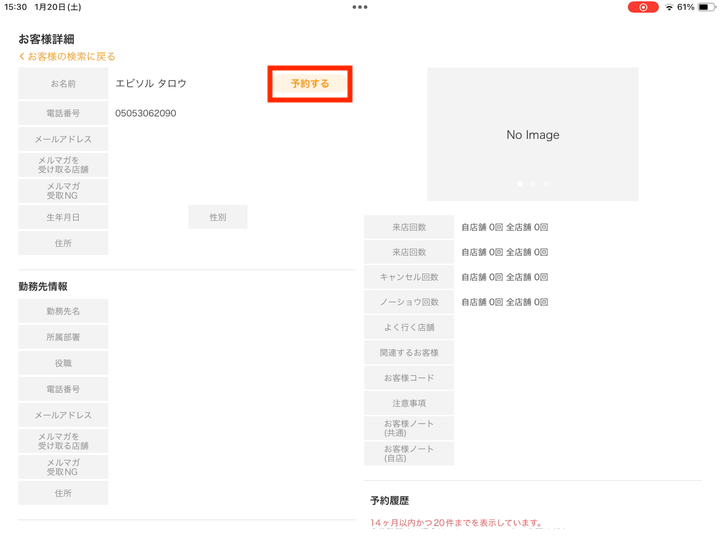Go back via お客様の検索に戻る link

click(x=67, y=56)
